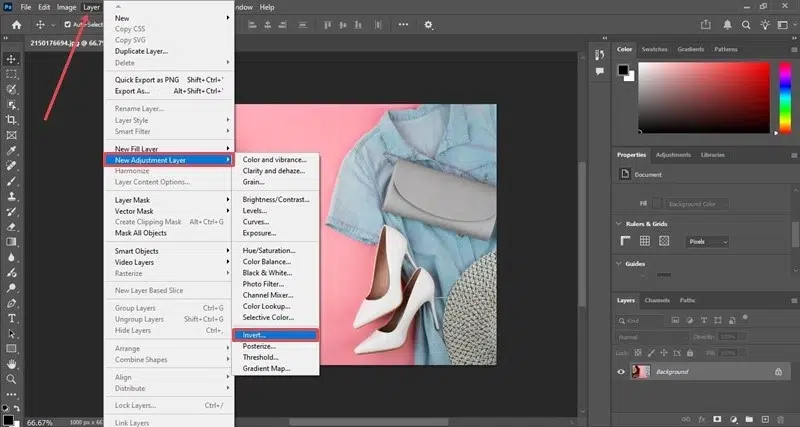The height and width of the screenshot is (427, 800).
Task: Select the Eyedropper tool
Action: tap(11, 150)
